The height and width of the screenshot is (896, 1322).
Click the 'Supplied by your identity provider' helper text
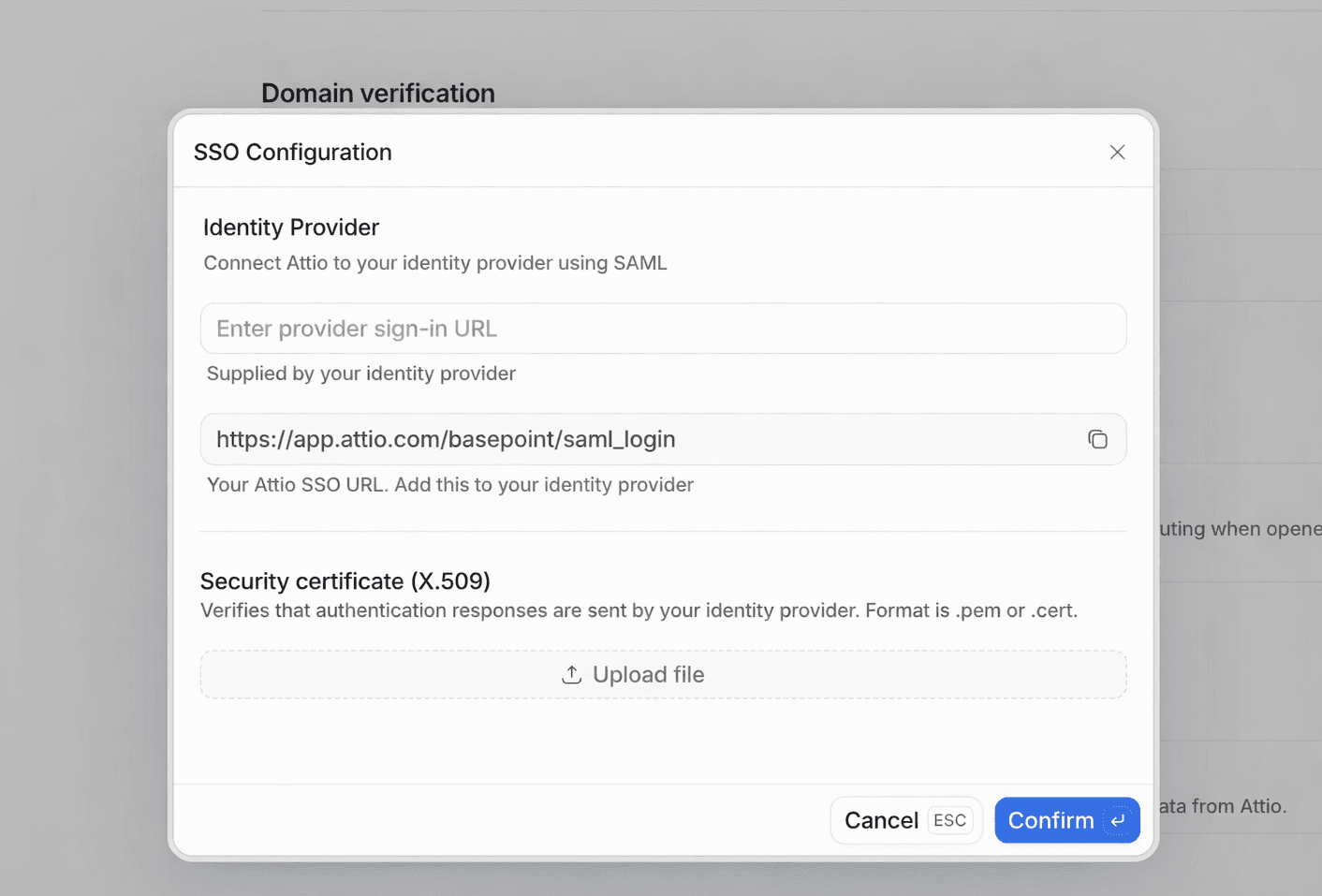click(360, 373)
